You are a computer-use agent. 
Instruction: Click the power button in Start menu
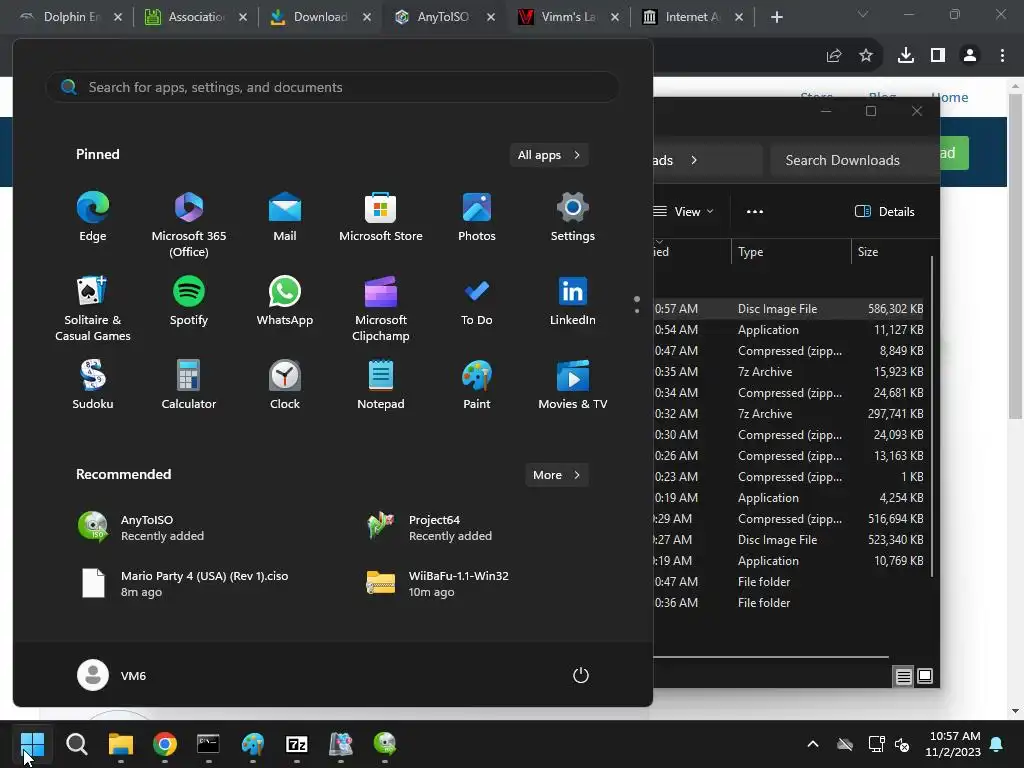[x=581, y=675]
